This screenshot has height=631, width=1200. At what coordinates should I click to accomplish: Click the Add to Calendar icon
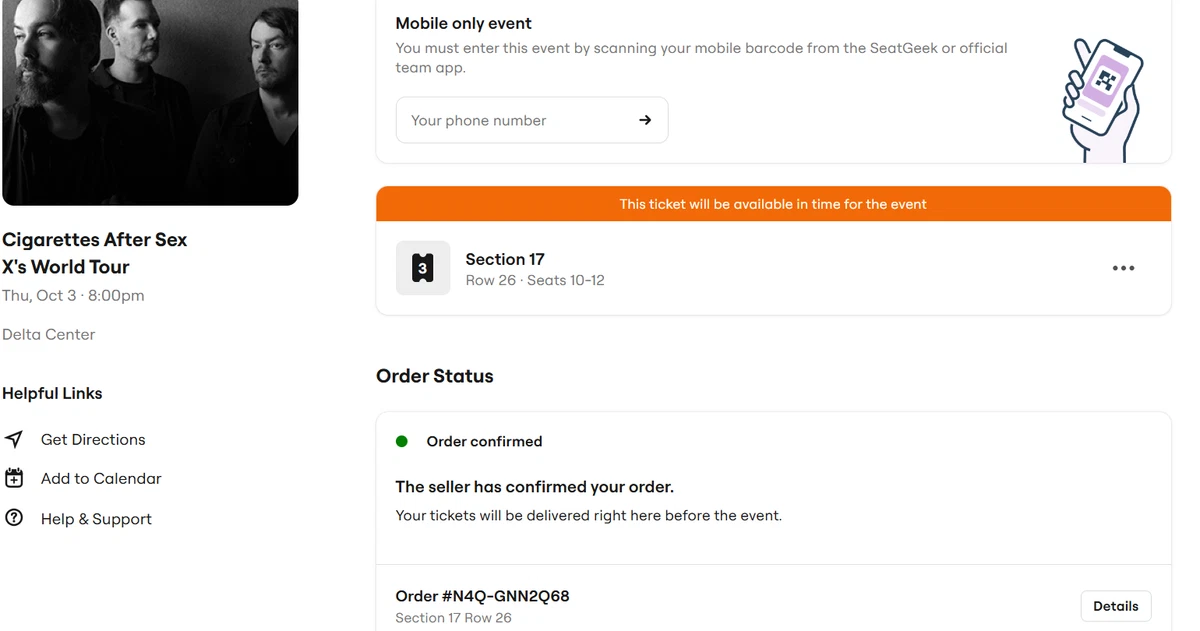point(14,478)
